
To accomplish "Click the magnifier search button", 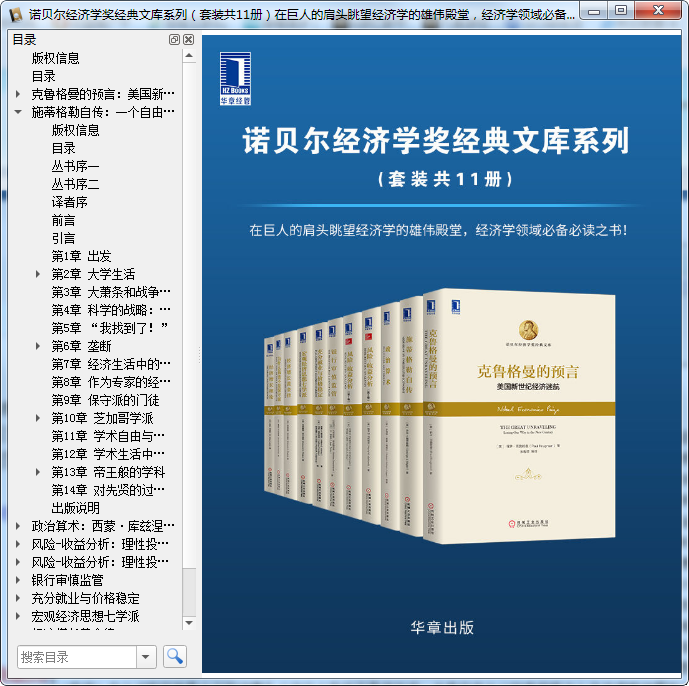I will click(174, 657).
